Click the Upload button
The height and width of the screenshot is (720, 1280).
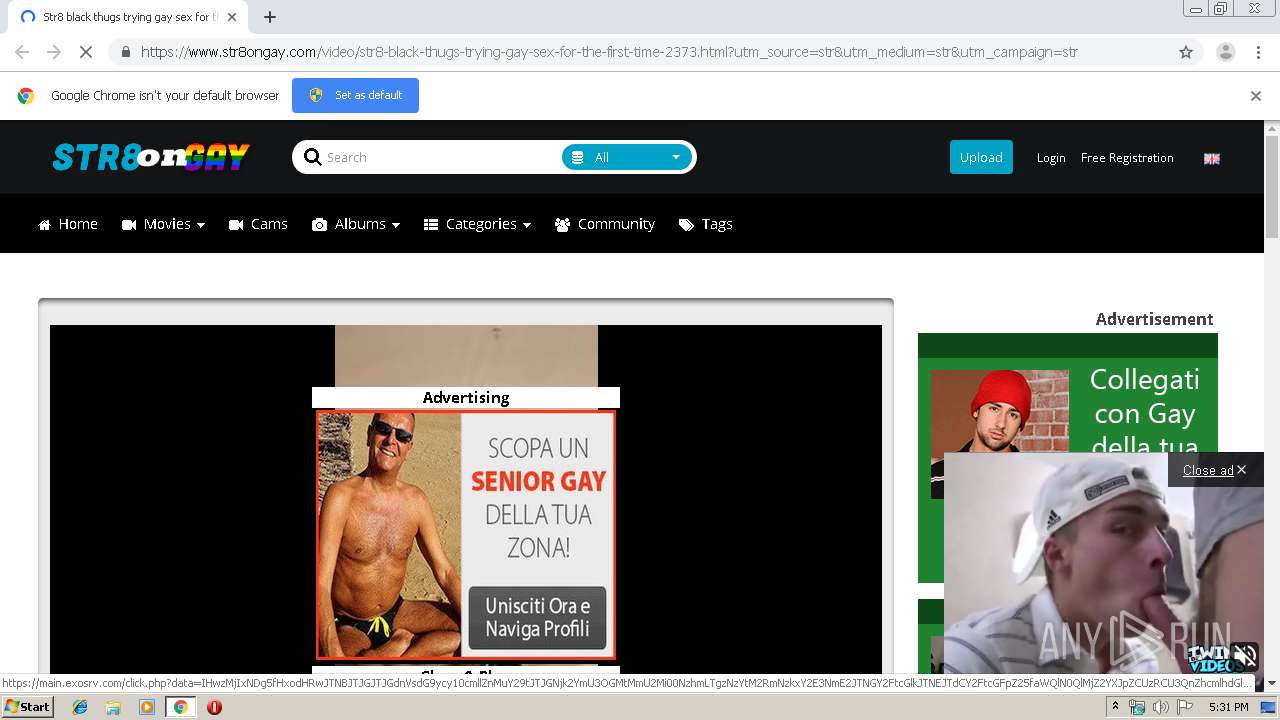(x=981, y=157)
